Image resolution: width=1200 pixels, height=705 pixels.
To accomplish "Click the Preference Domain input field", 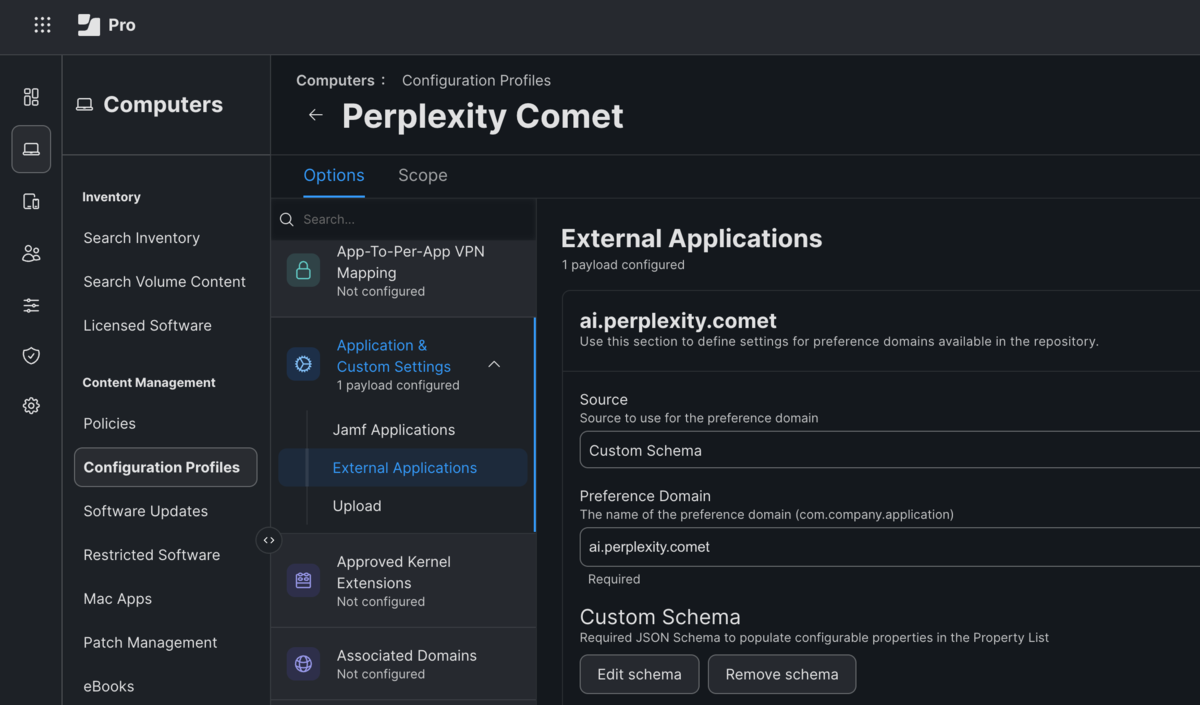I will point(890,547).
